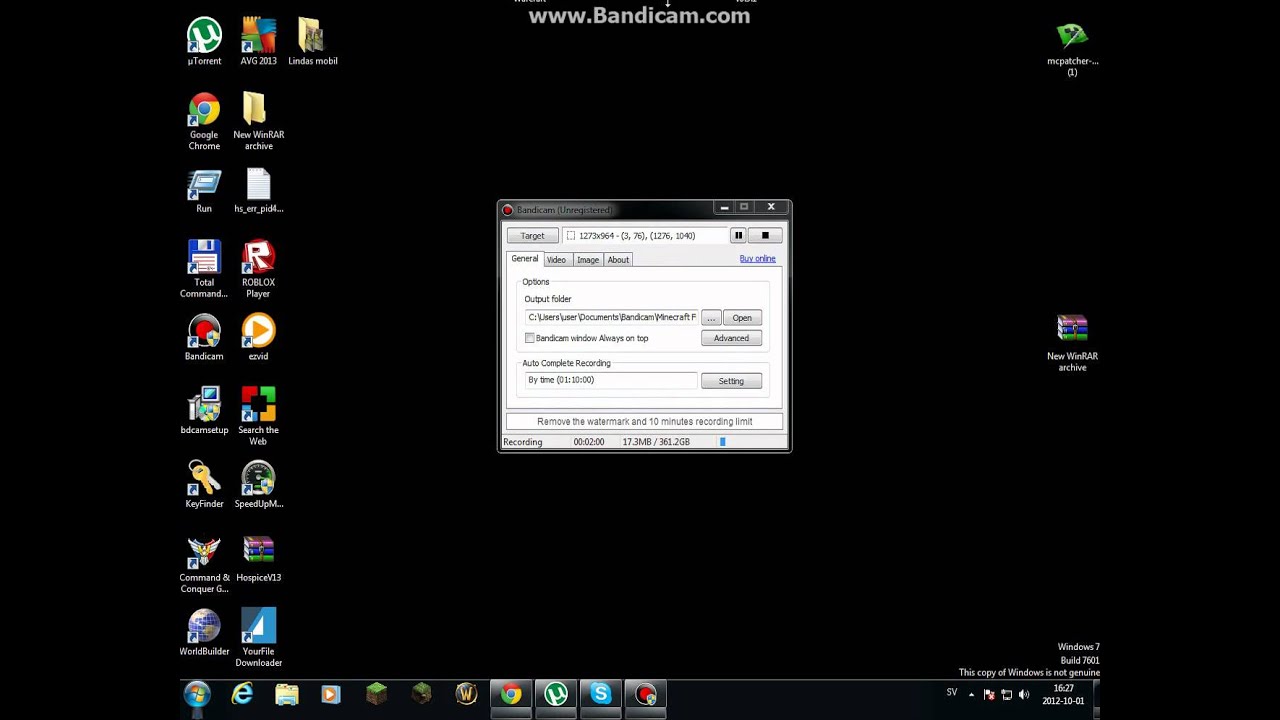The width and height of the screenshot is (1280, 720).
Task: Select the hs_err_pid4 text file icon
Action: [258, 191]
